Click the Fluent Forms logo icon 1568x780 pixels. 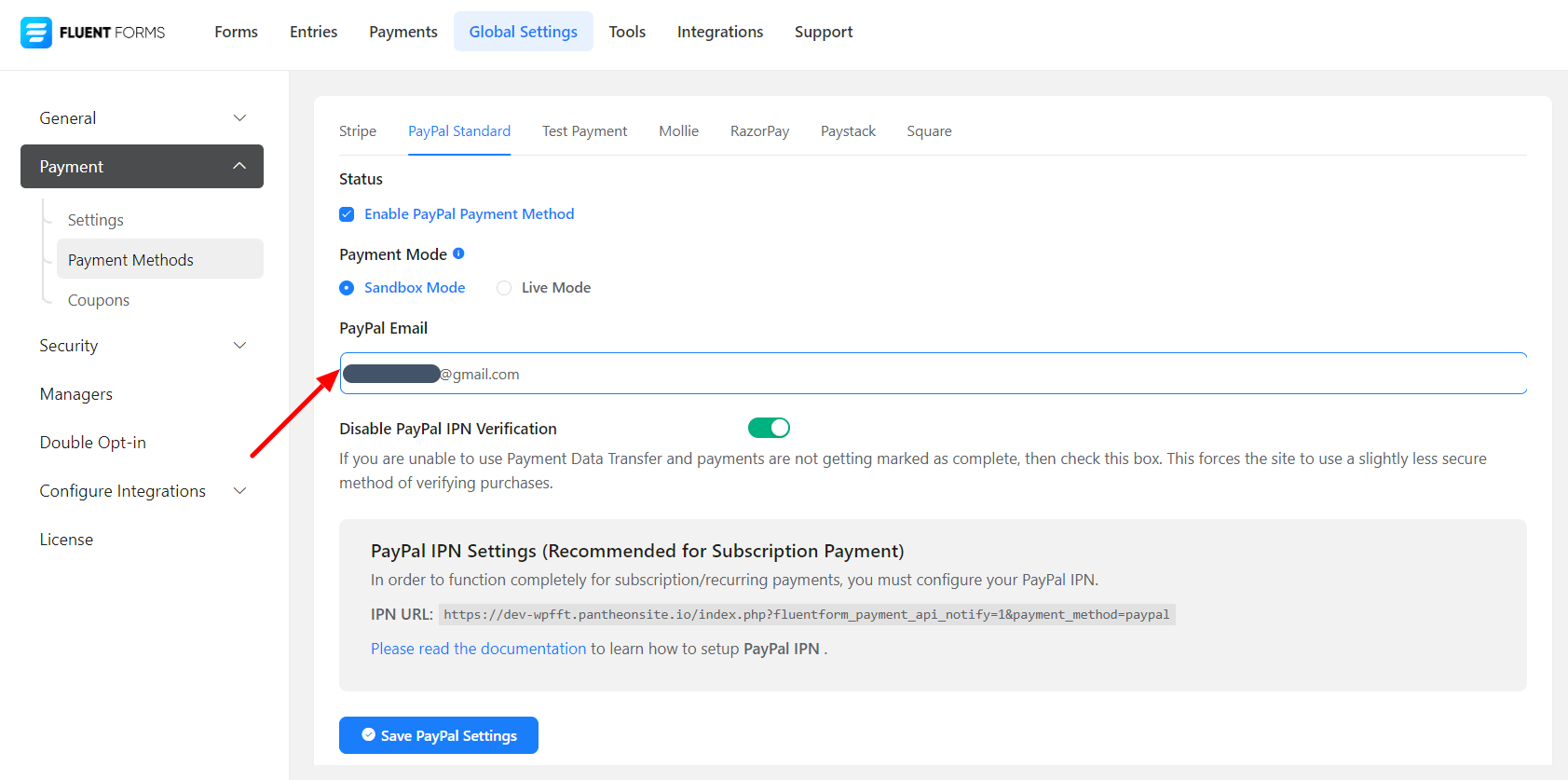coord(36,33)
